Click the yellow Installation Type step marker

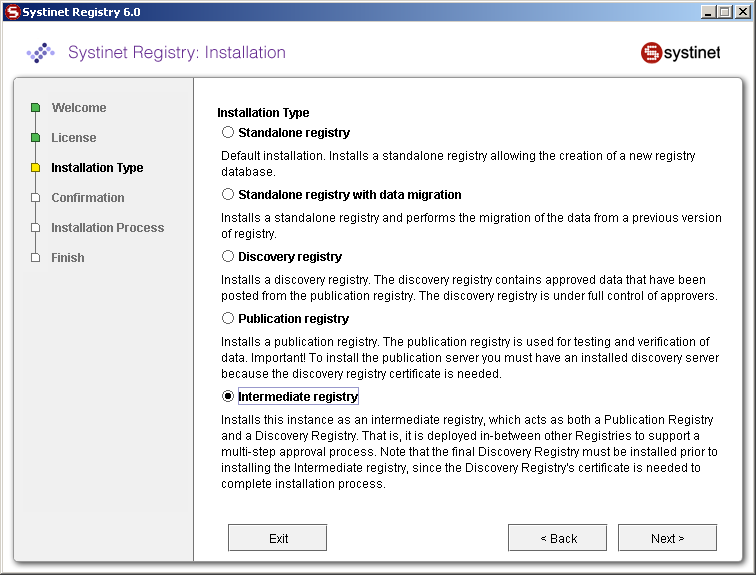point(35,168)
